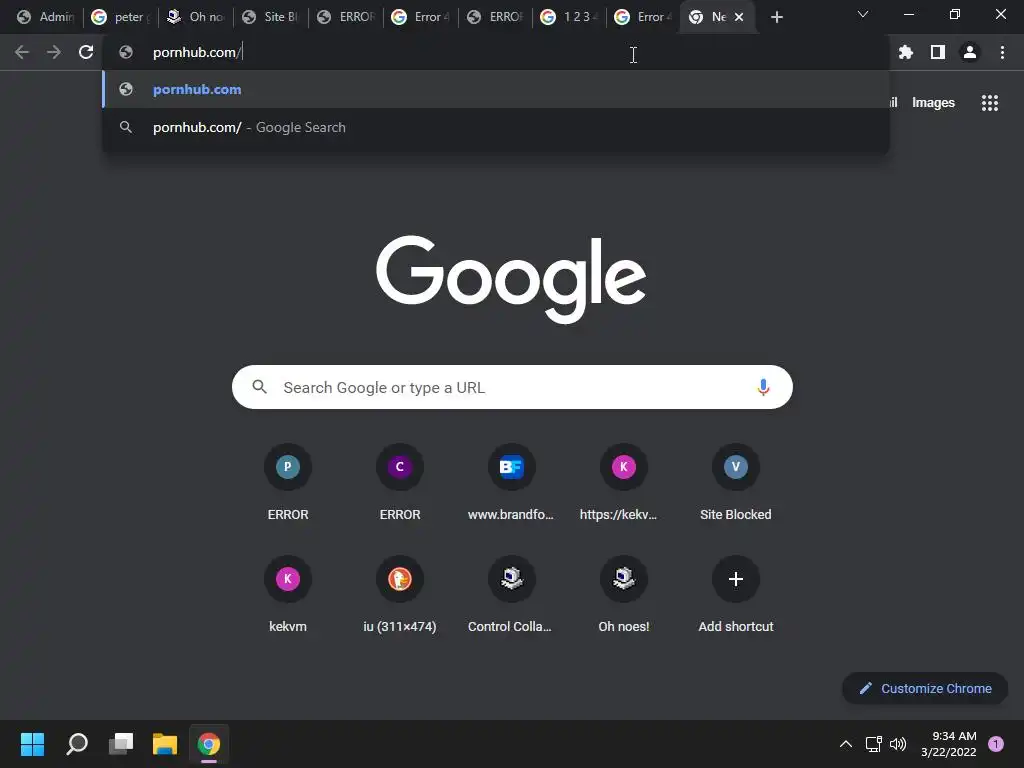Open the network icon in system tray

click(x=873, y=744)
